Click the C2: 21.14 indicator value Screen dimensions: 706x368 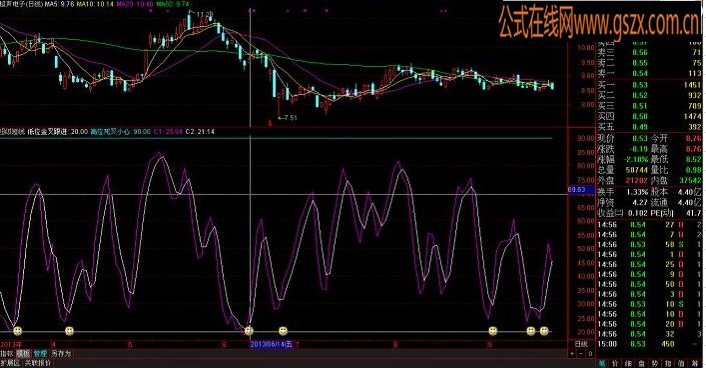200,132
